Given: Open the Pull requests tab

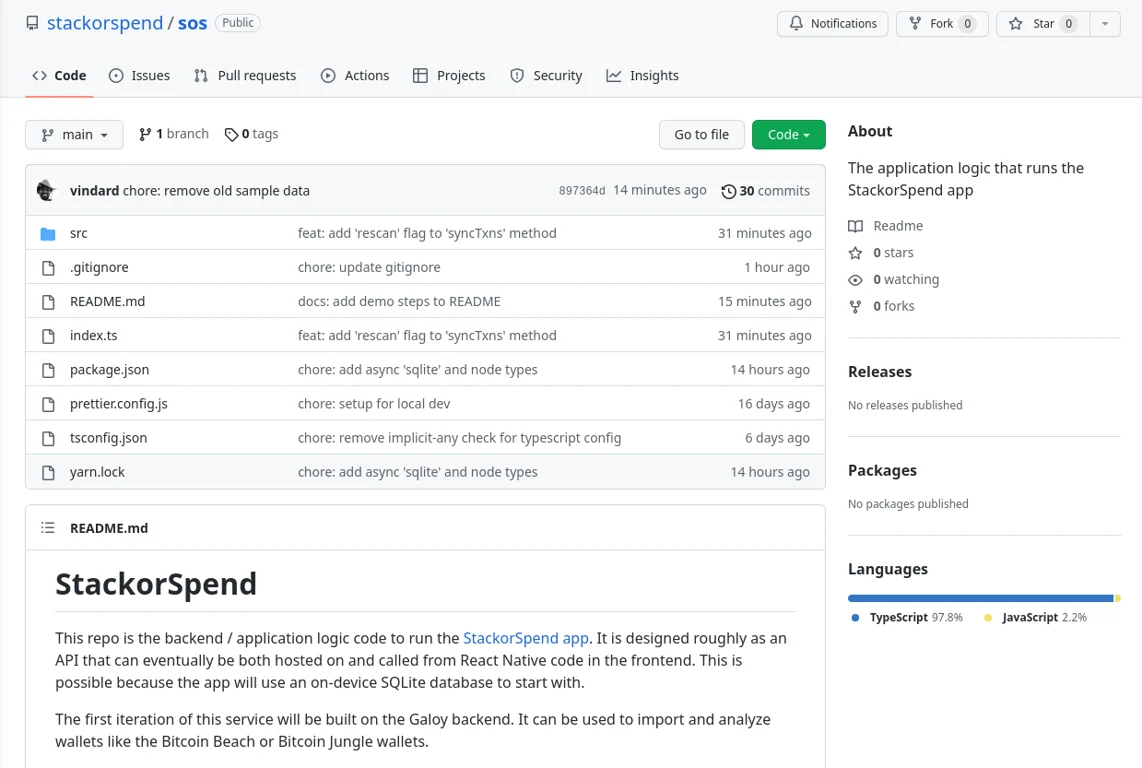Looking at the screenshot, I should [x=245, y=76].
